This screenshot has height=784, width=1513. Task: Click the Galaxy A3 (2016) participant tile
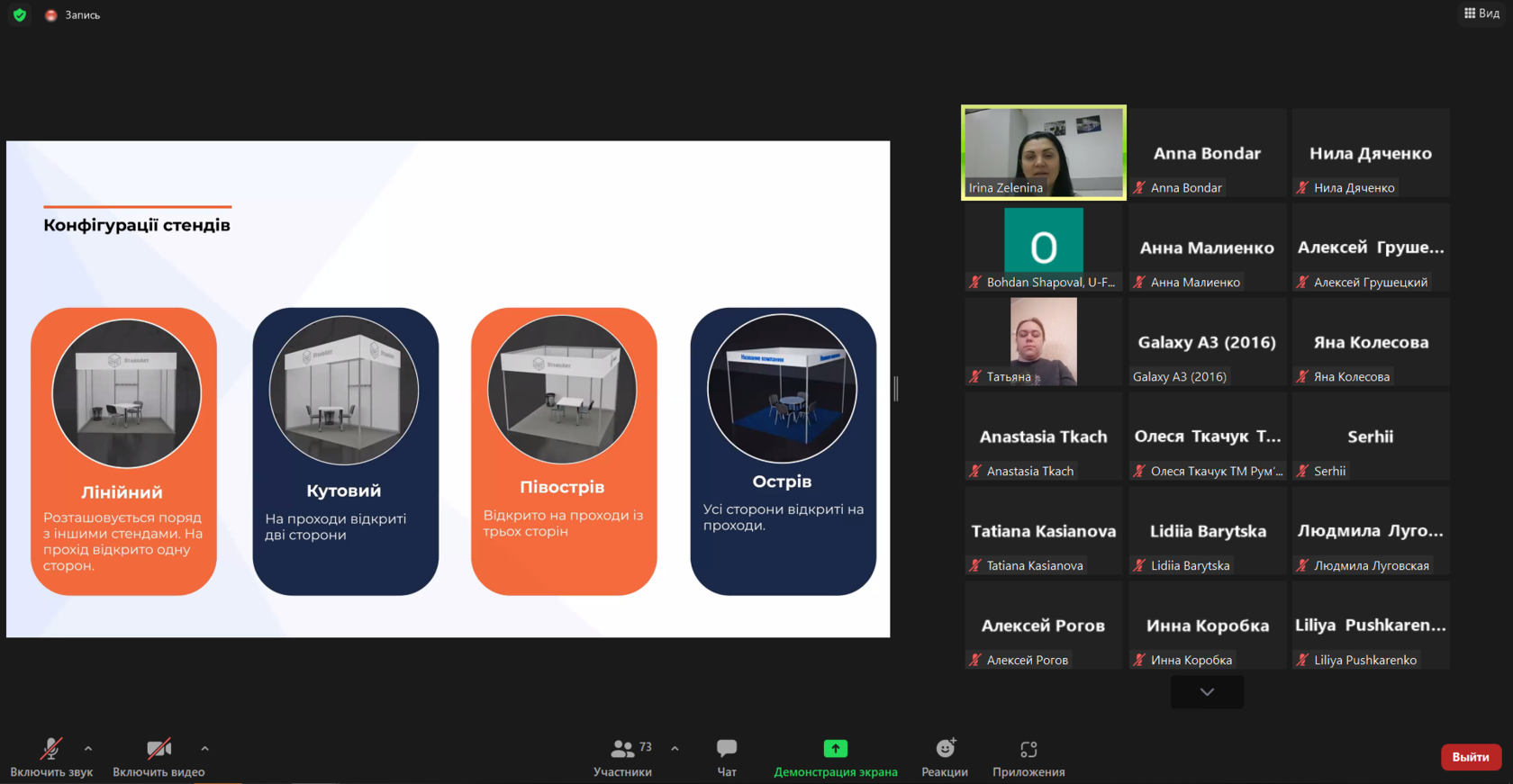[x=1208, y=342]
